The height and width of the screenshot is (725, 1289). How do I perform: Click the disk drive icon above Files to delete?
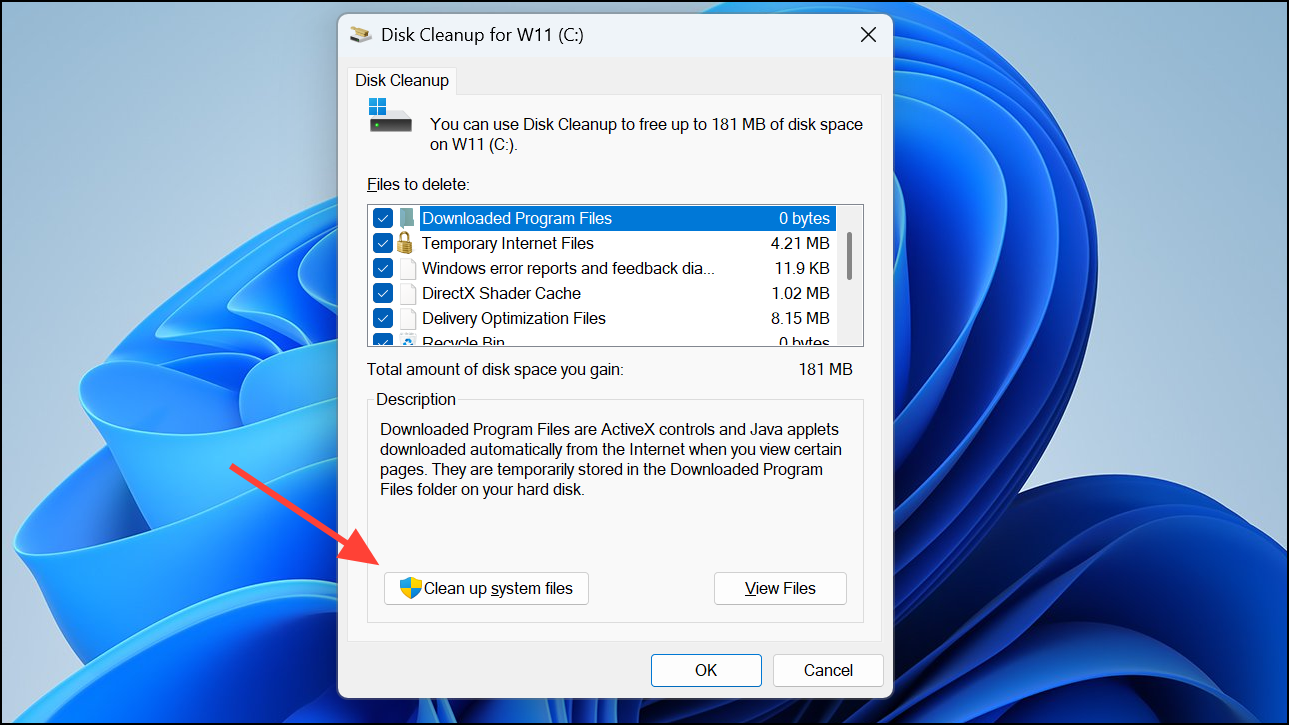[389, 116]
